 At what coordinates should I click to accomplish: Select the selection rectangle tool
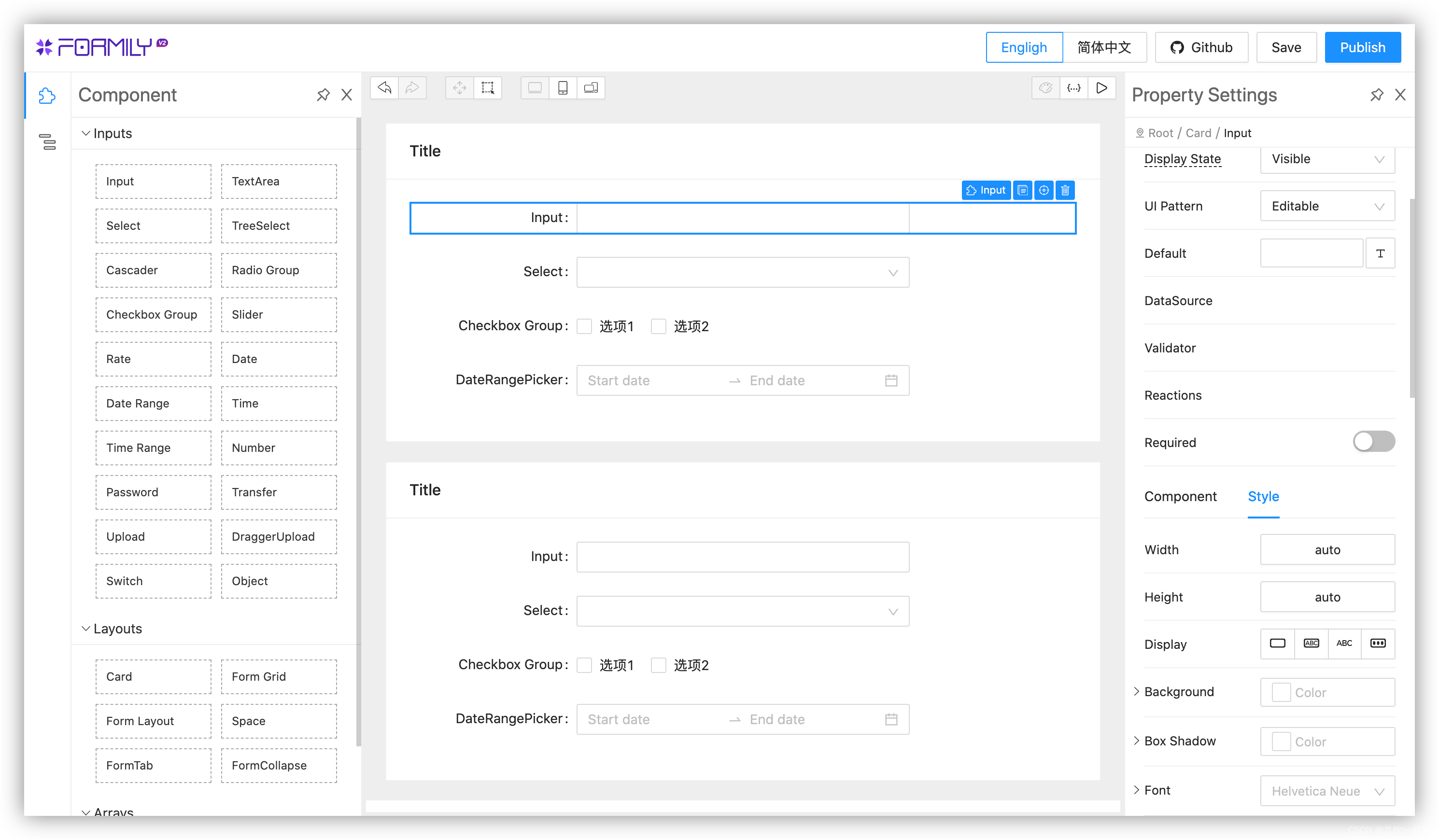coord(488,88)
